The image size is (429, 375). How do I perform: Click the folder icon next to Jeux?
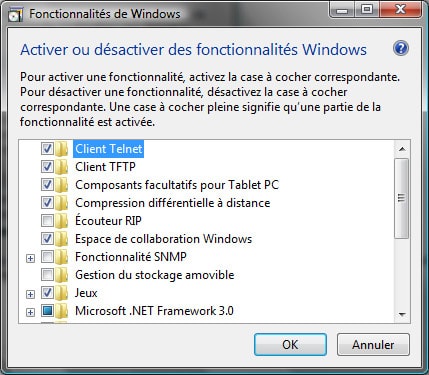coord(61,293)
